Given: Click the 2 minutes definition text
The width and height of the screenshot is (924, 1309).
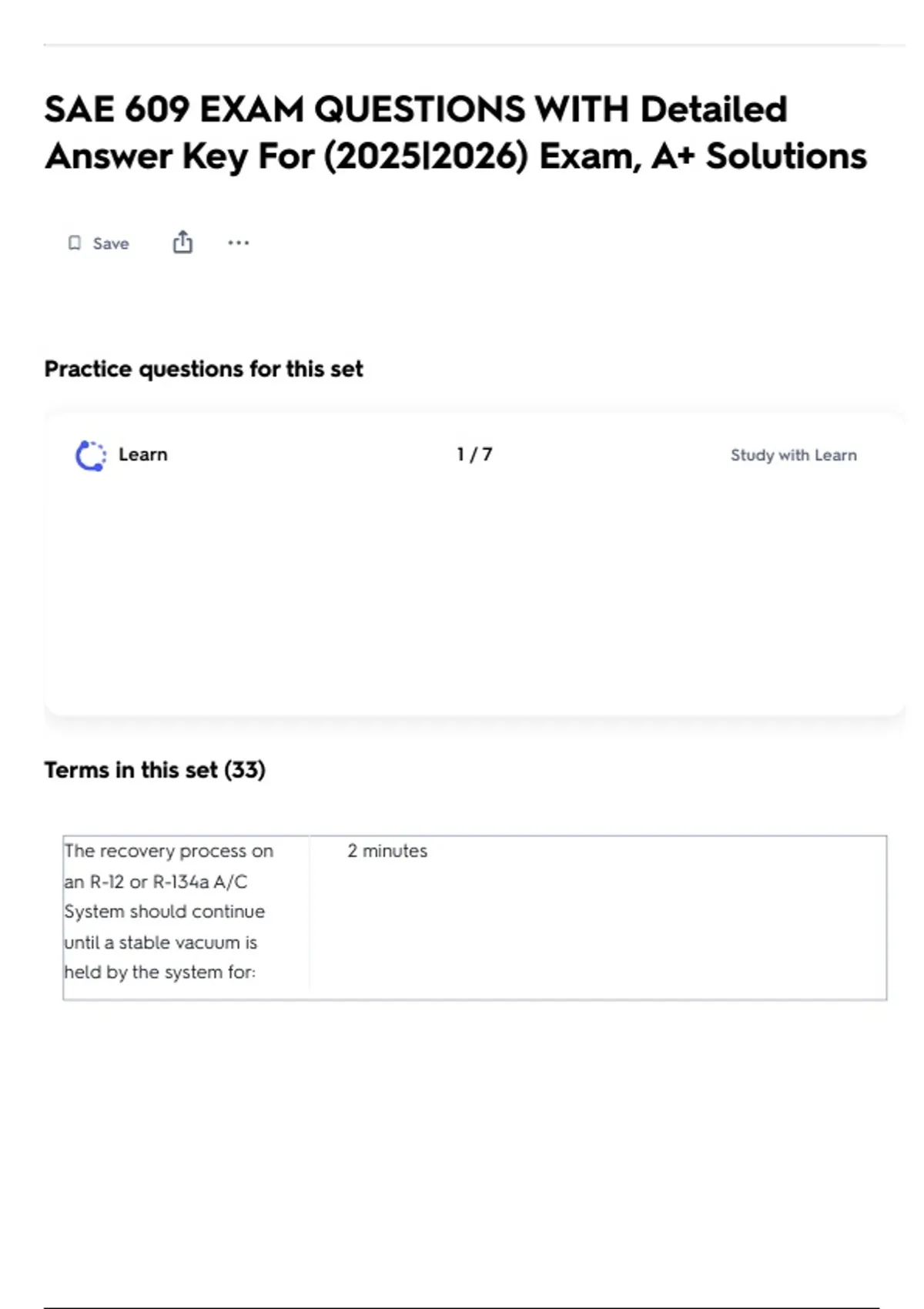Looking at the screenshot, I should [x=387, y=851].
